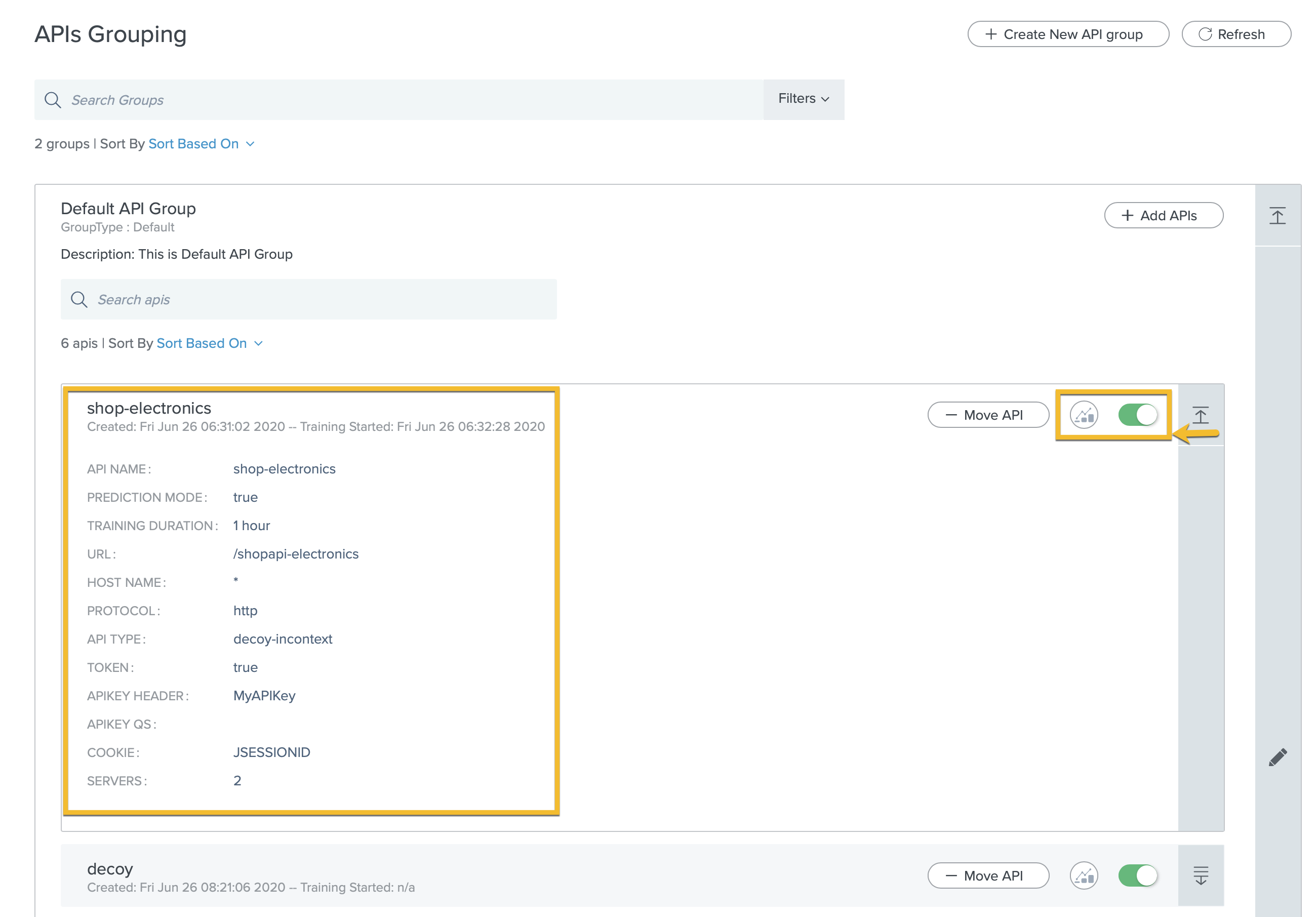Toggle off the shop-electronics API switch
Screen dimensions: 1316x917
tap(1138, 415)
